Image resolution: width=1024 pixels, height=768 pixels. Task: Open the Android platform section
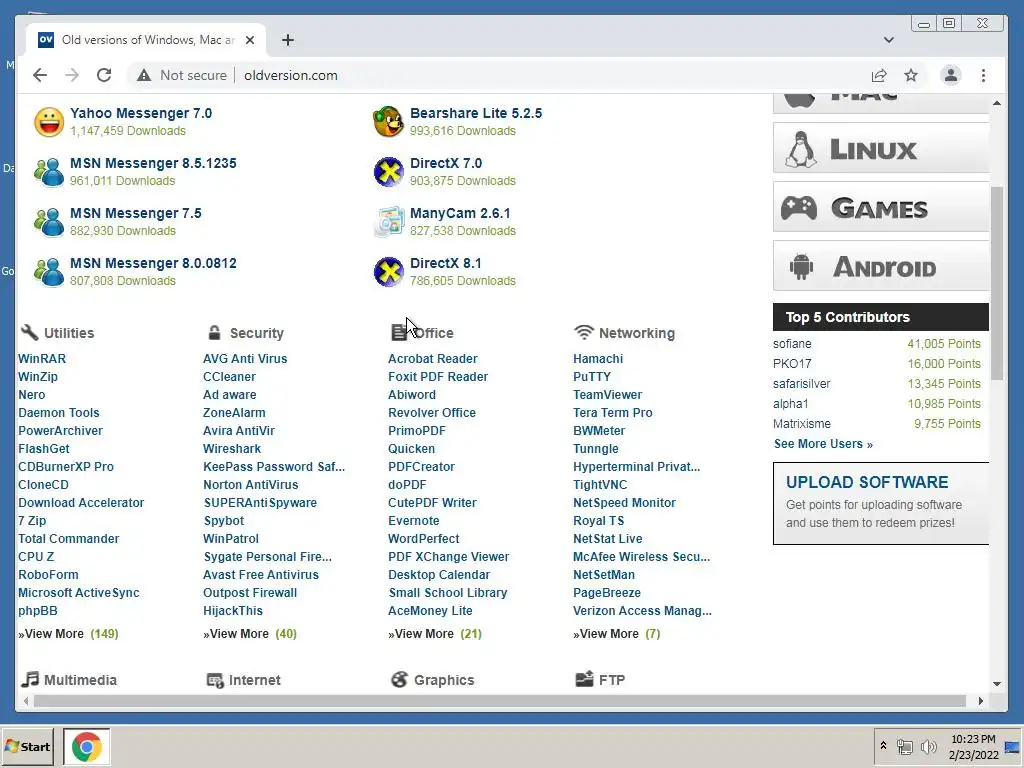[x=881, y=266]
